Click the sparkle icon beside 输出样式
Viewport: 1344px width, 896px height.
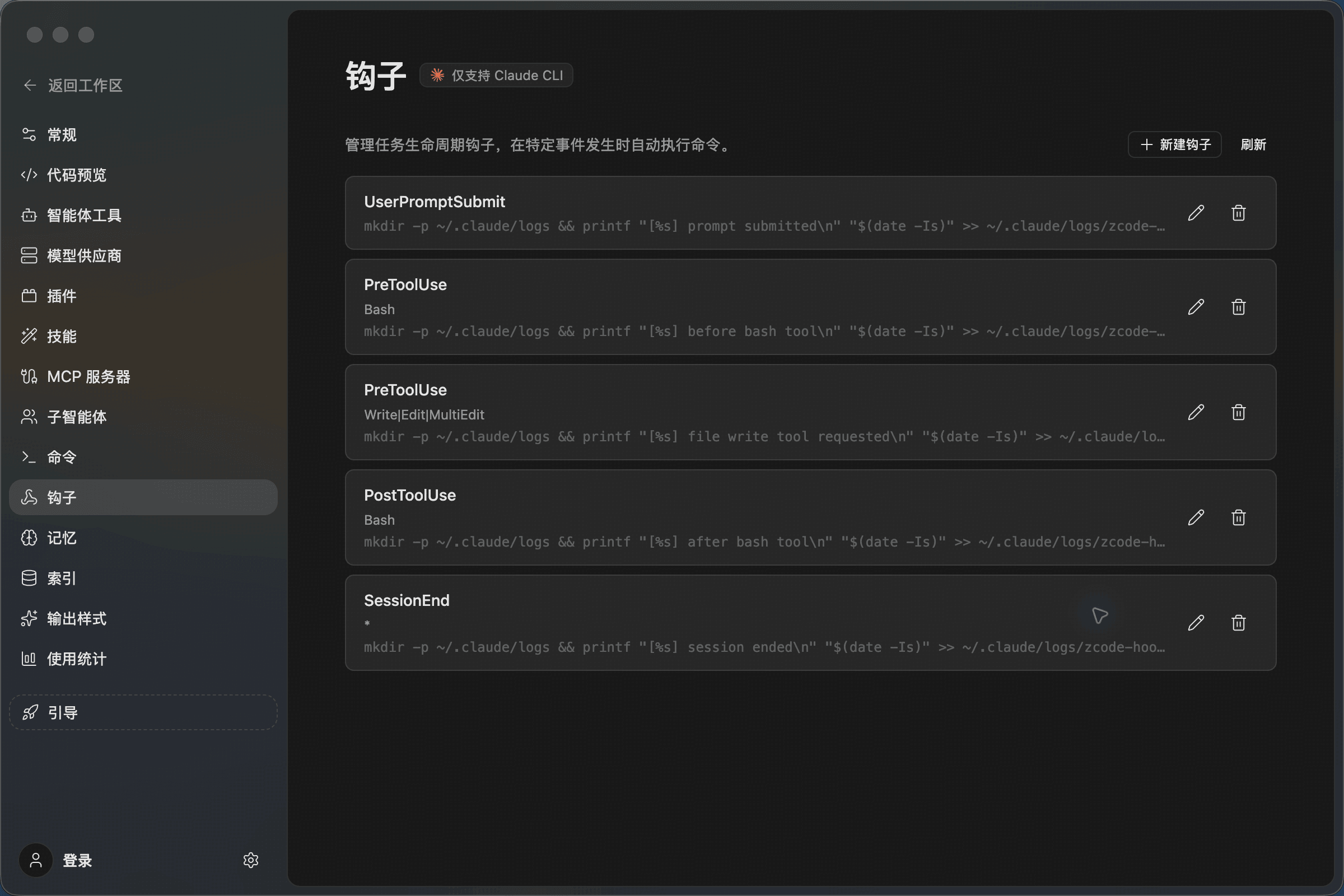(29, 618)
